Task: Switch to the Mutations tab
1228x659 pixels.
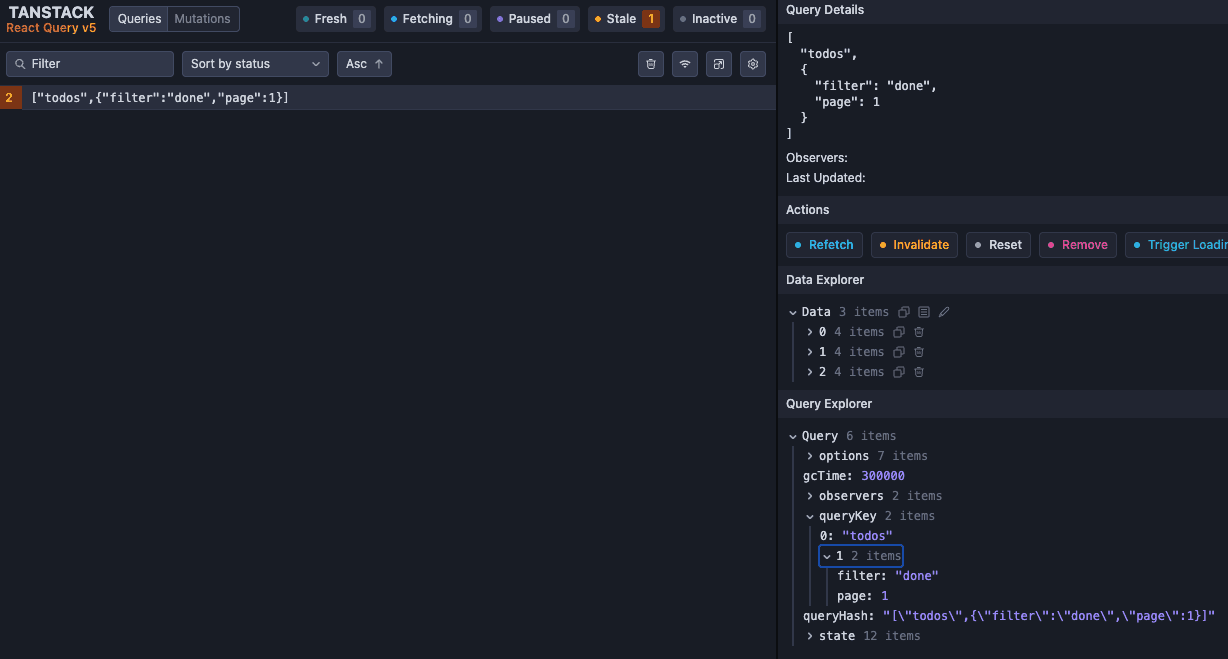Action: point(202,19)
